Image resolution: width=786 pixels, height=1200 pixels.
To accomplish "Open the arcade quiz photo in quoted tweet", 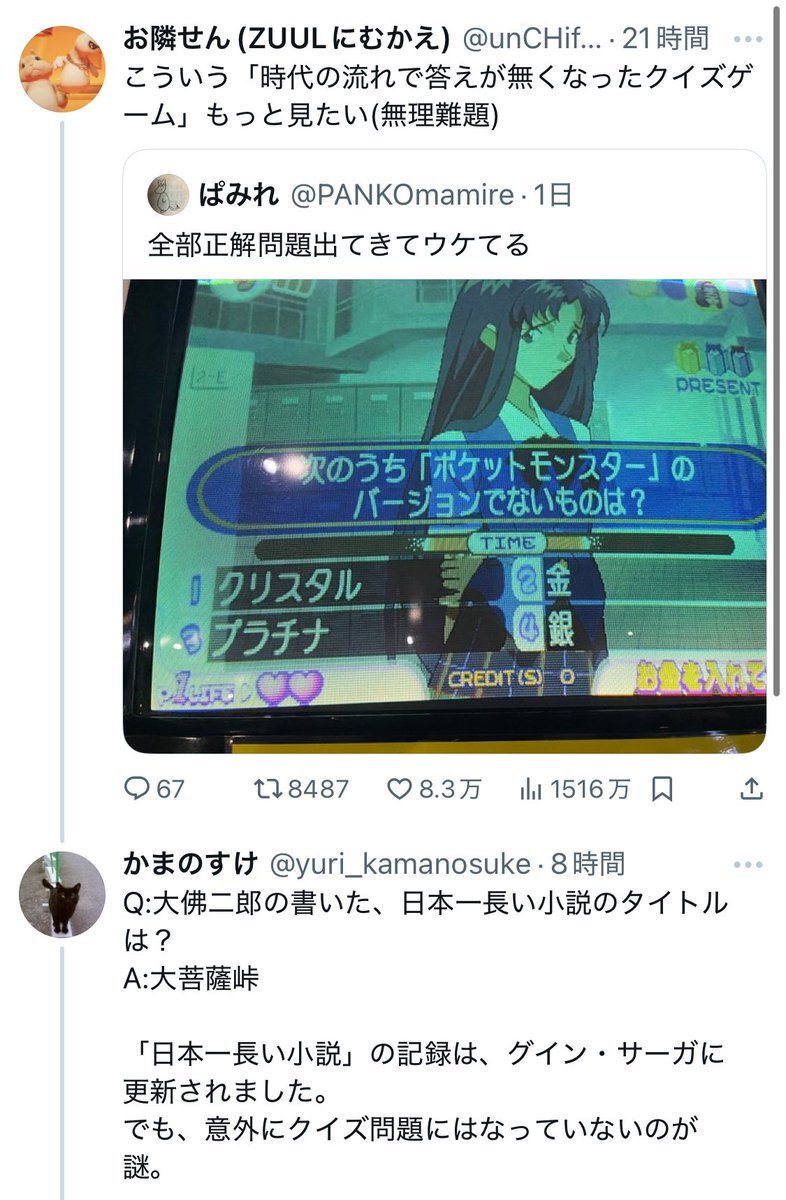I will point(445,515).
